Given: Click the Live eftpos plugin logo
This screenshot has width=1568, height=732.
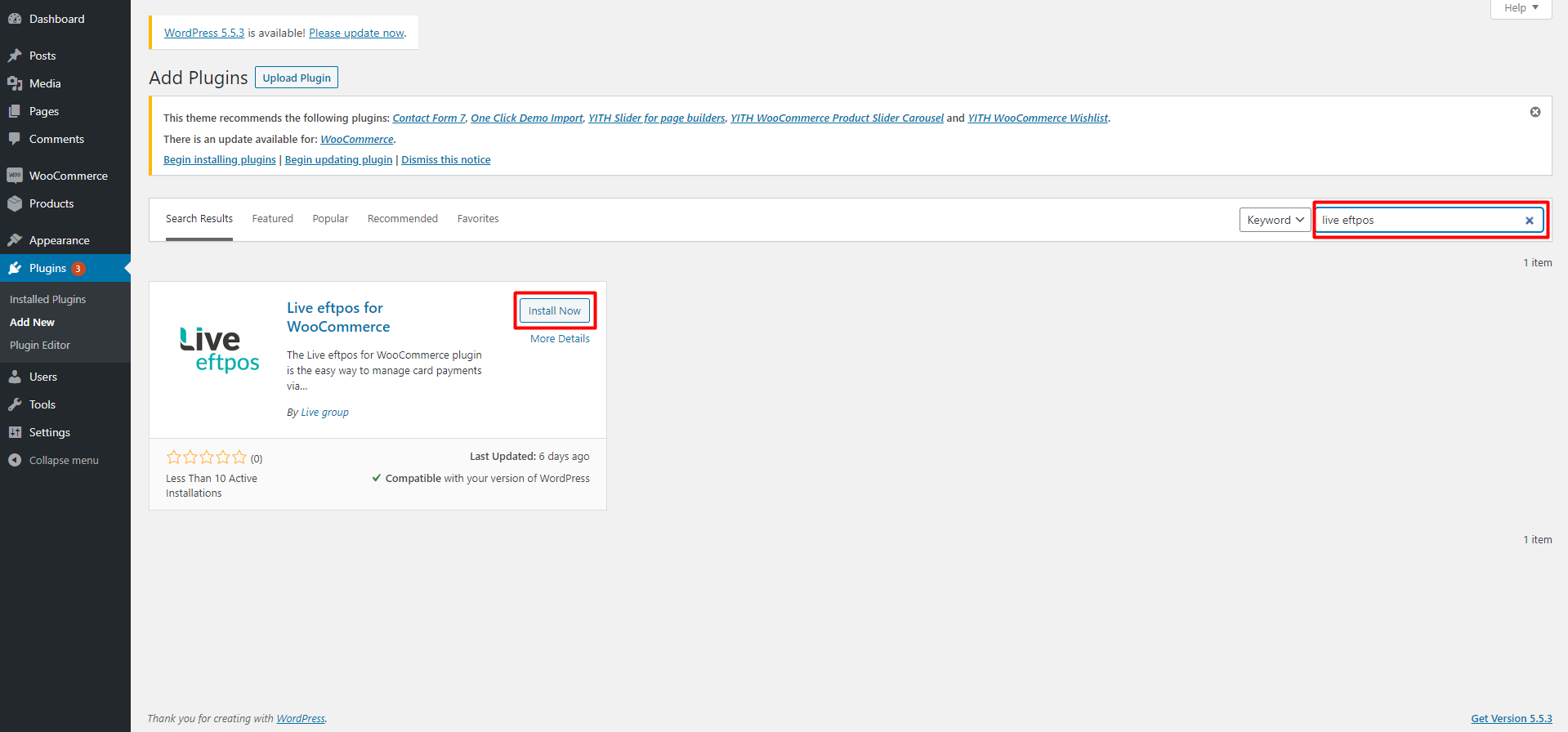Looking at the screenshot, I should [219, 349].
